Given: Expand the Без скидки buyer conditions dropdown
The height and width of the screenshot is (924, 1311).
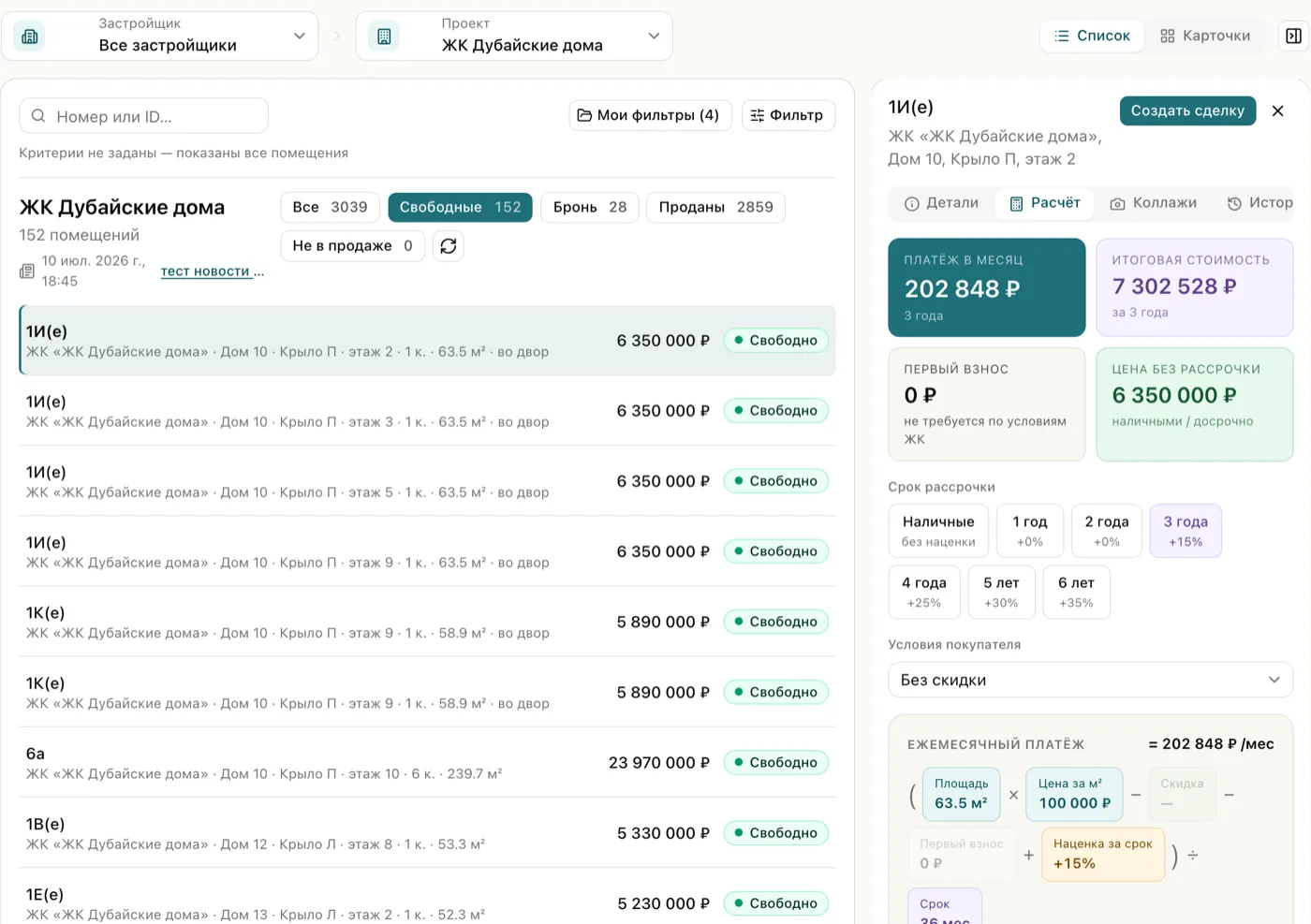Looking at the screenshot, I should 1090,680.
